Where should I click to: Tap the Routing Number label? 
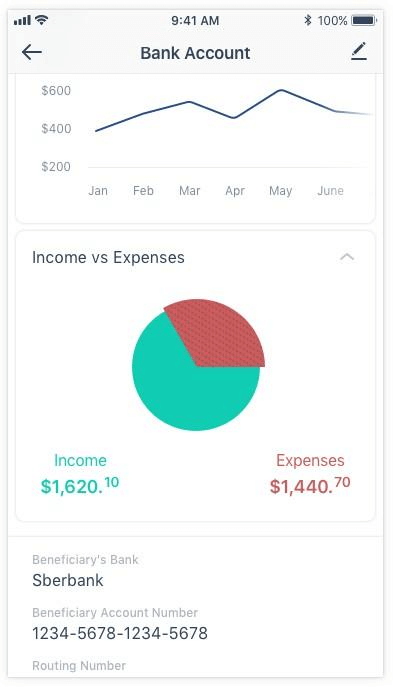tap(79, 666)
